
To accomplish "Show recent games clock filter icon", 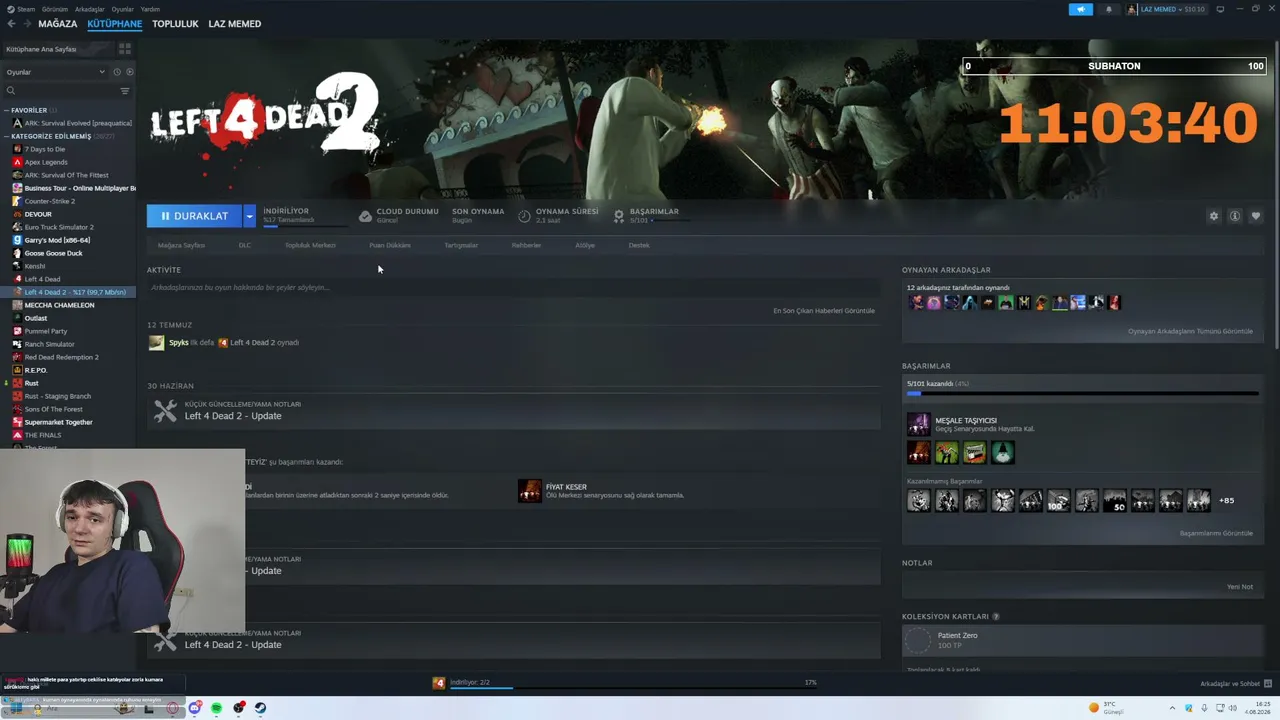I will (117, 72).
